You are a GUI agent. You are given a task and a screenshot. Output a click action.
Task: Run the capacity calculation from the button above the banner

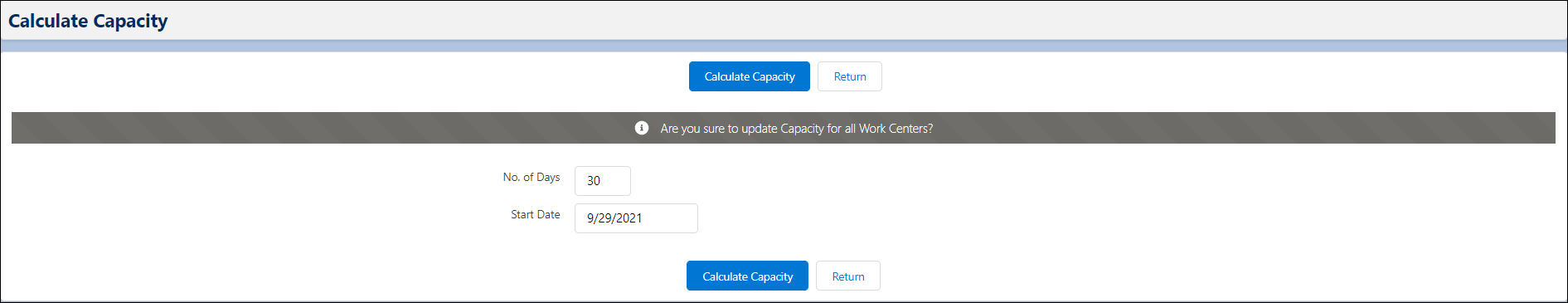750,76
